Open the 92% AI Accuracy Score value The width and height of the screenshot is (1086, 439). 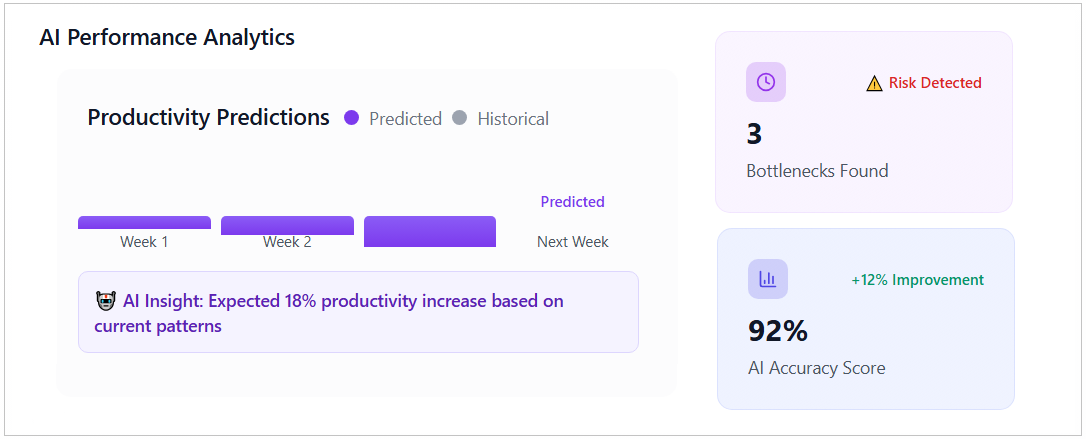coord(778,331)
